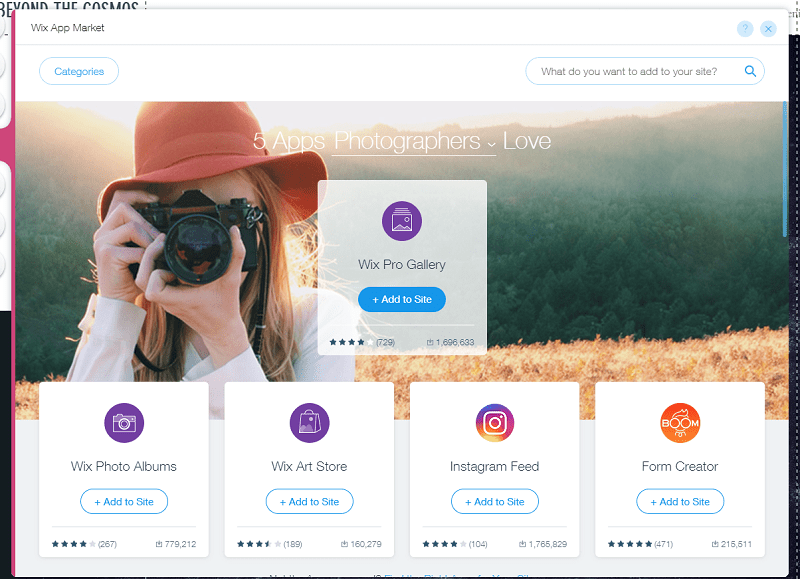The height and width of the screenshot is (579, 800).
Task: Click Instagram Feed install count 1,765,829
Action: click(543, 544)
